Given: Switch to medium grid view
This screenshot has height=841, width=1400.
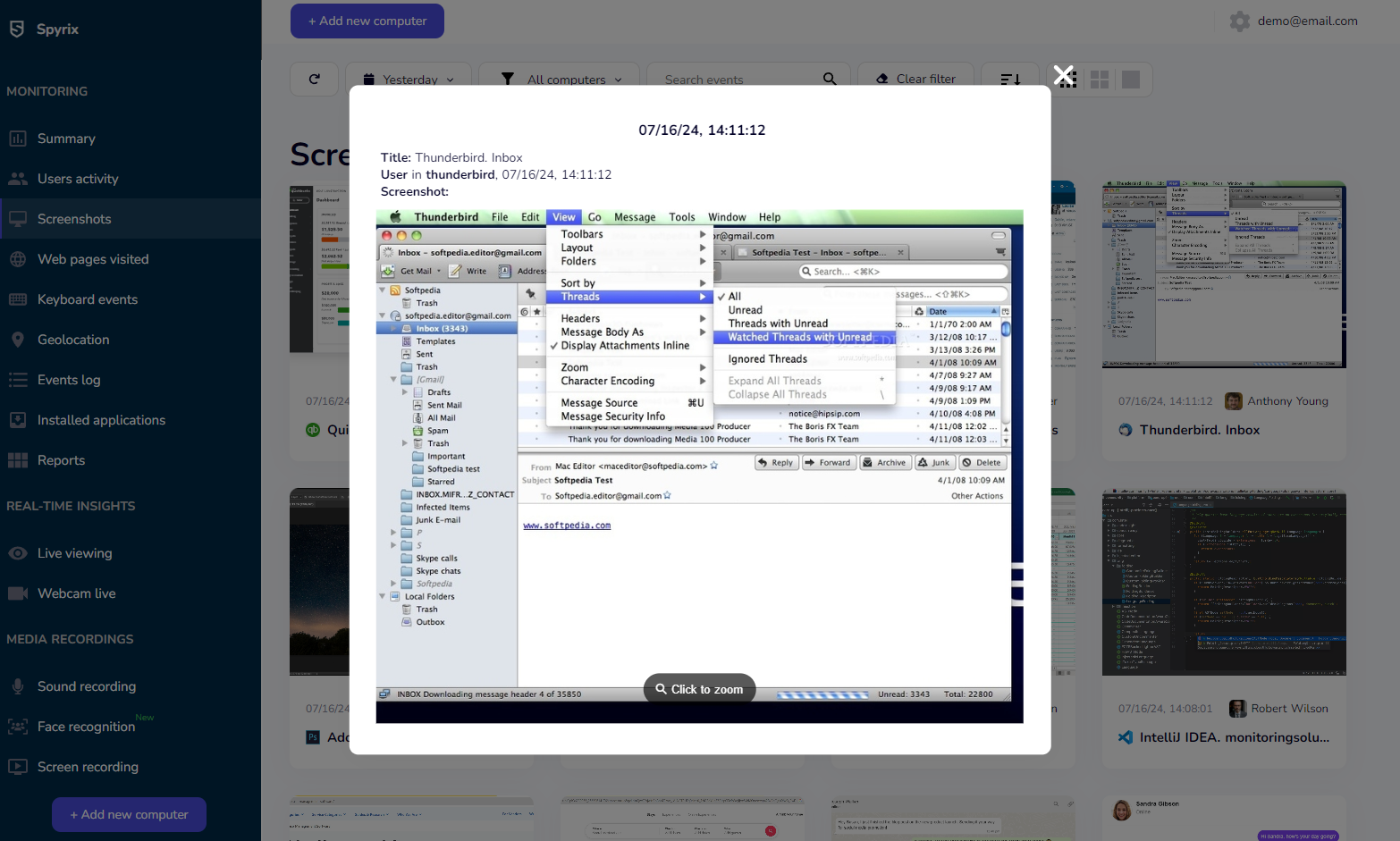Looking at the screenshot, I should coord(1100,80).
